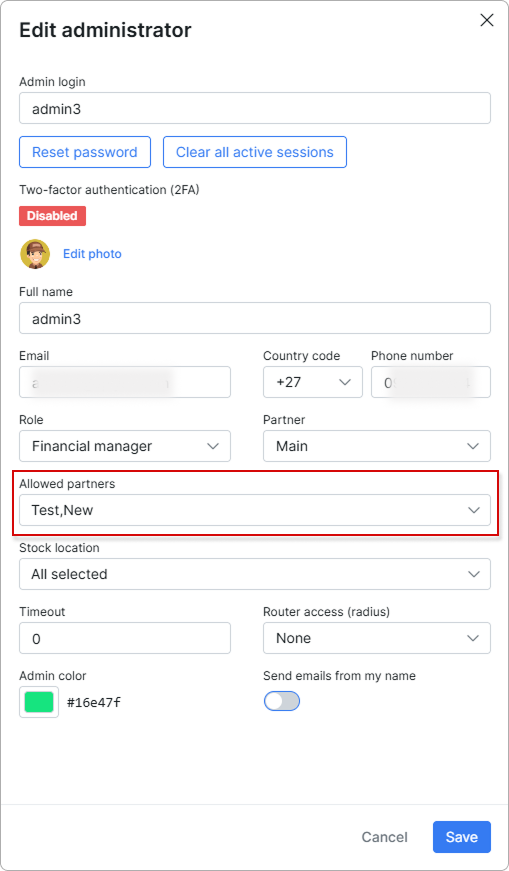Open the Partner dropdown set to Main

(377, 446)
